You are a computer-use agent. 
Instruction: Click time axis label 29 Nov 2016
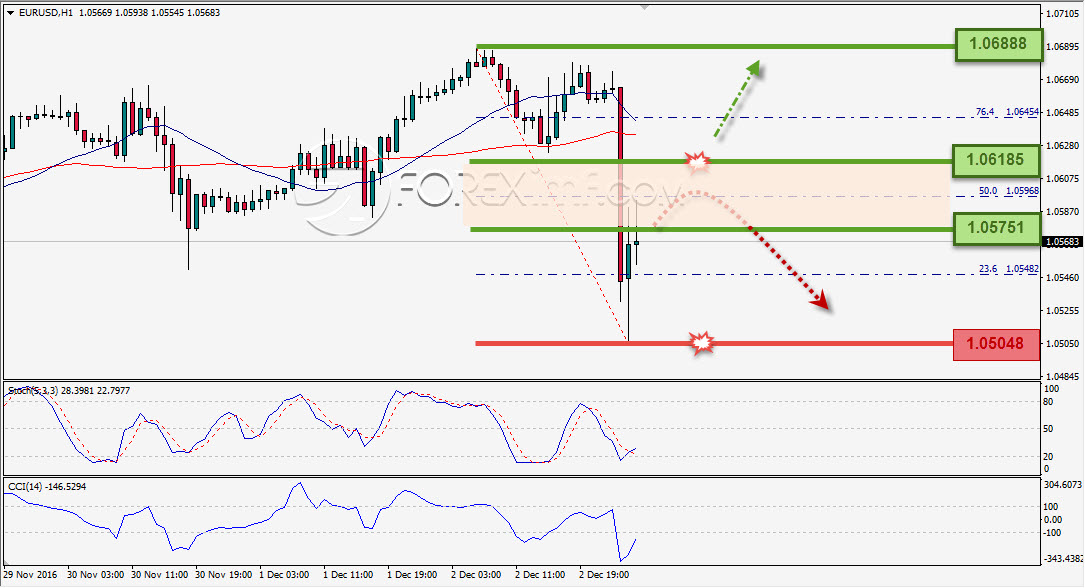pos(30,575)
